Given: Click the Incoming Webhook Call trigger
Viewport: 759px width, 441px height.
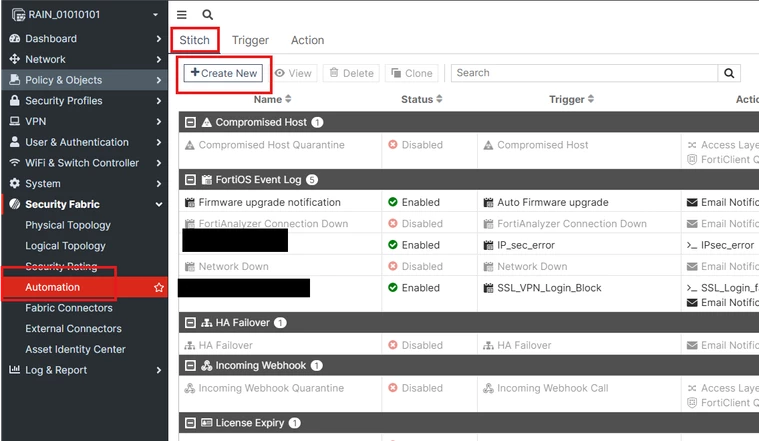Looking at the screenshot, I should 552,388.
